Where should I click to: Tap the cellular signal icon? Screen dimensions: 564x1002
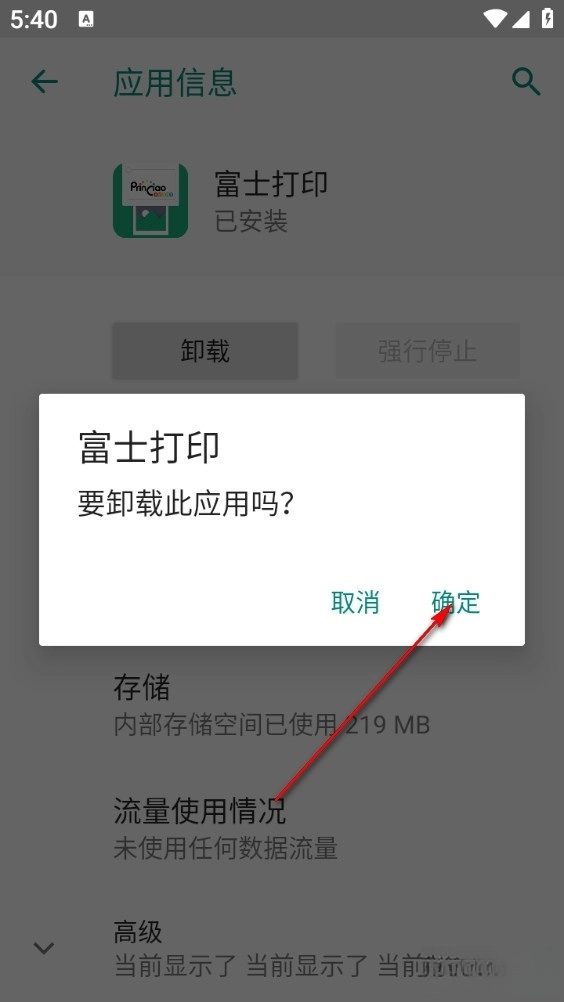coord(521,19)
